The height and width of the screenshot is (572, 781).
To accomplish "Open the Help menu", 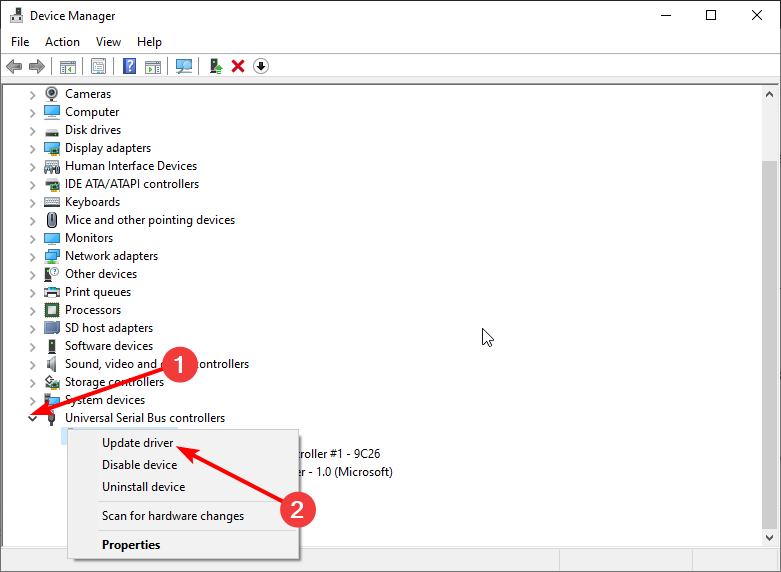I will click(149, 42).
